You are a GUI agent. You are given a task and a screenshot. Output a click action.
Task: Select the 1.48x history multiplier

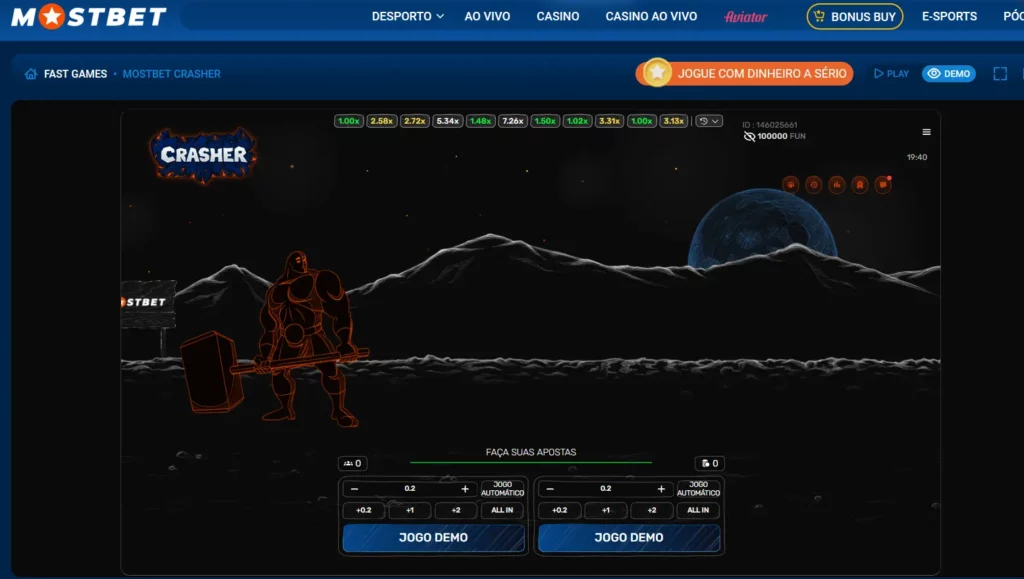480,121
